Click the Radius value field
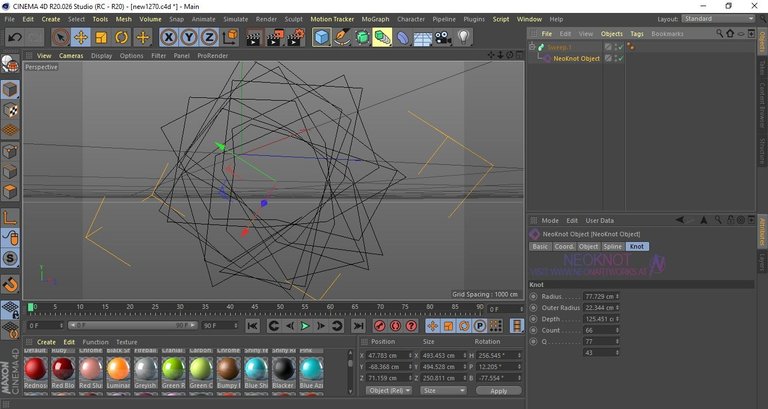This screenshot has height=409, width=768. 599,296
